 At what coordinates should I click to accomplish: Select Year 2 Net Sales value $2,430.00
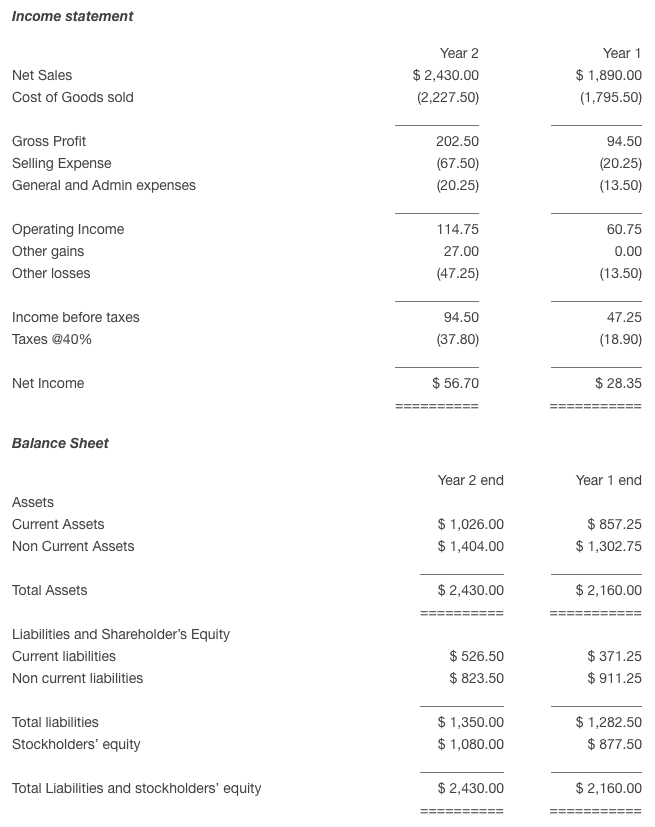[x=446, y=75]
